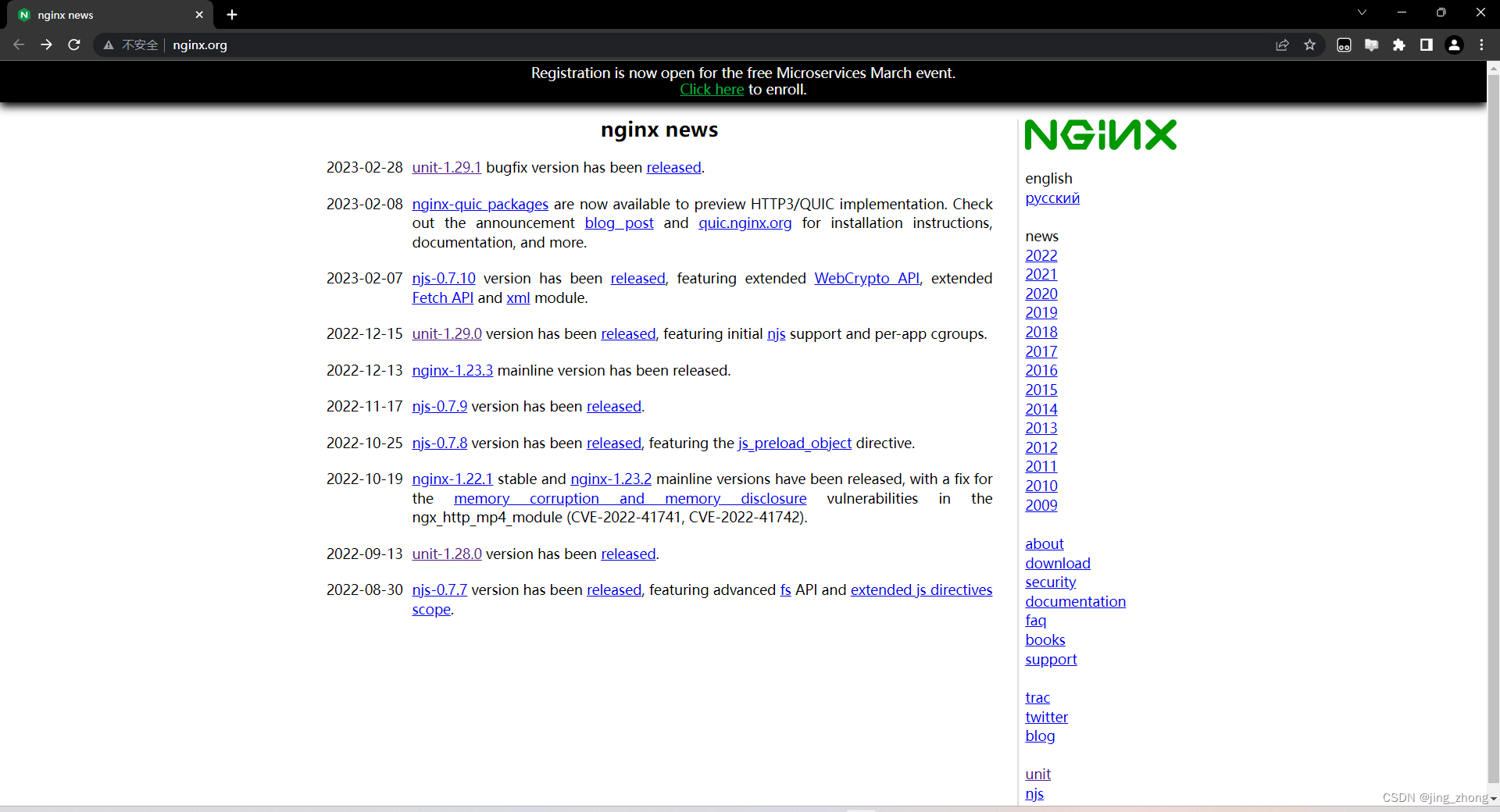Open the nginx-1.23.3 link

(452, 371)
